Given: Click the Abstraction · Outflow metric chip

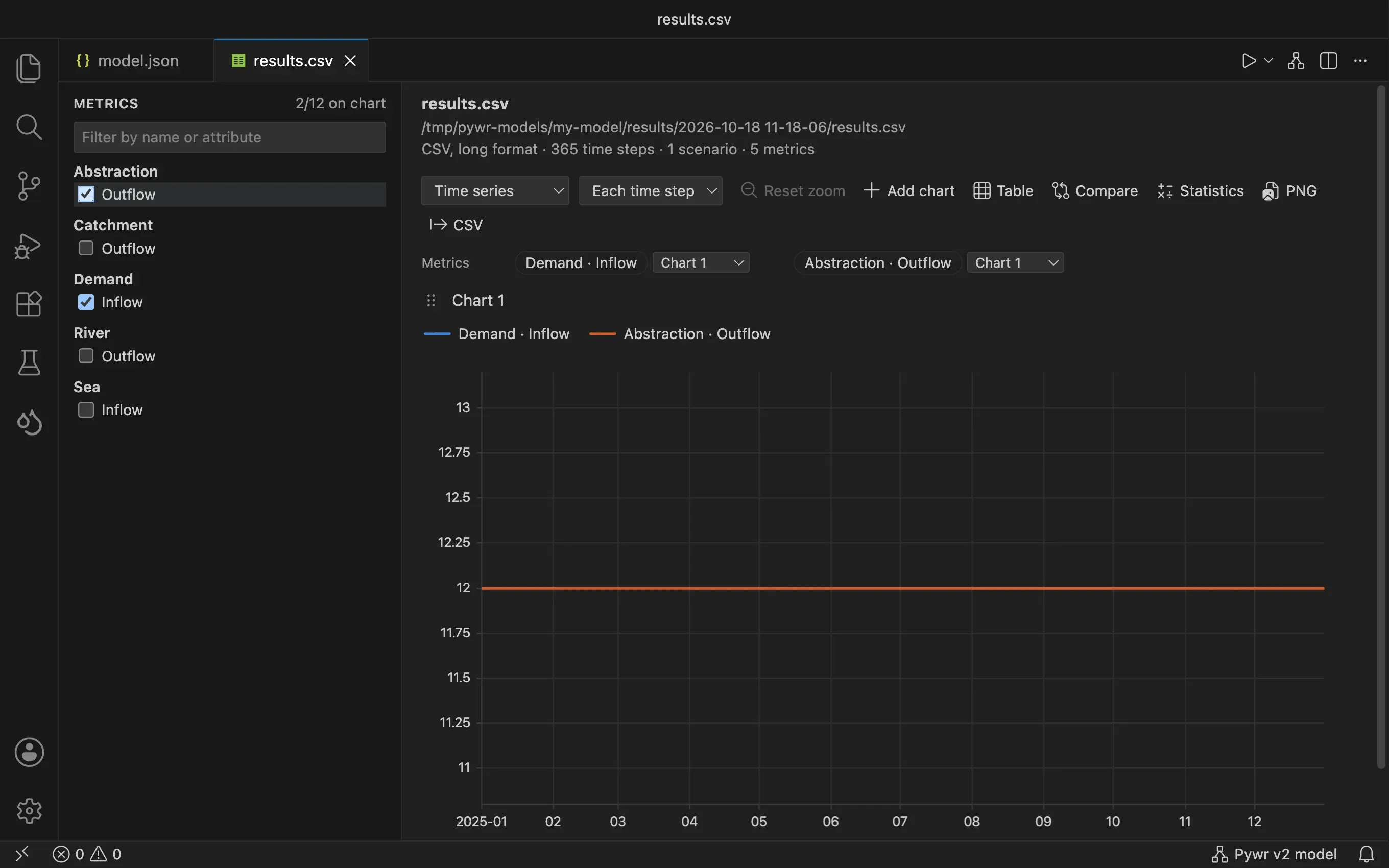Looking at the screenshot, I should (878, 263).
